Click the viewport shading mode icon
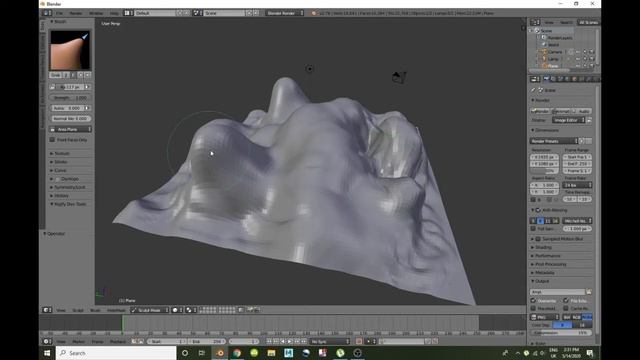Screen dimensions: 640x360 (177, 310)
